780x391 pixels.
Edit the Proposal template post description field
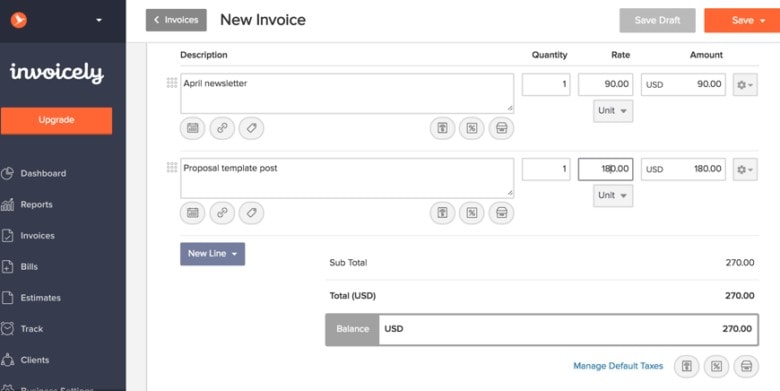(x=347, y=178)
